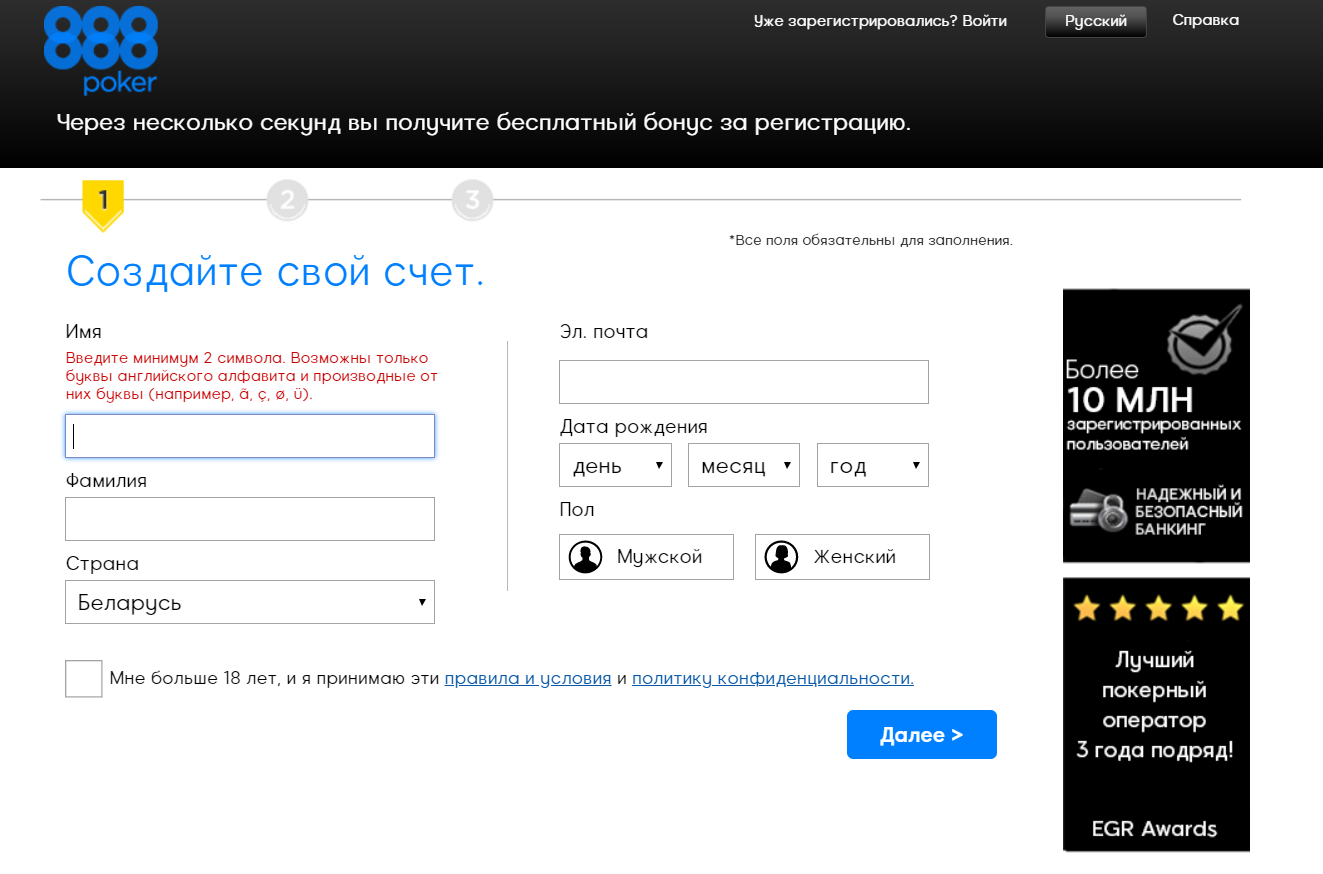Choose the Мужской gender option
The width and height of the screenshot is (1323, 874).
(x=646, y=557)
